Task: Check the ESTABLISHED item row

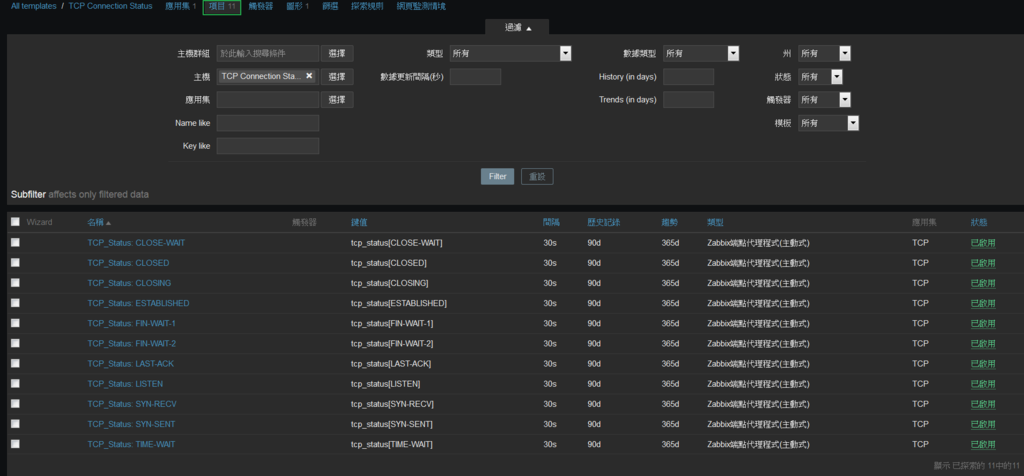Action: click(15, 303)
